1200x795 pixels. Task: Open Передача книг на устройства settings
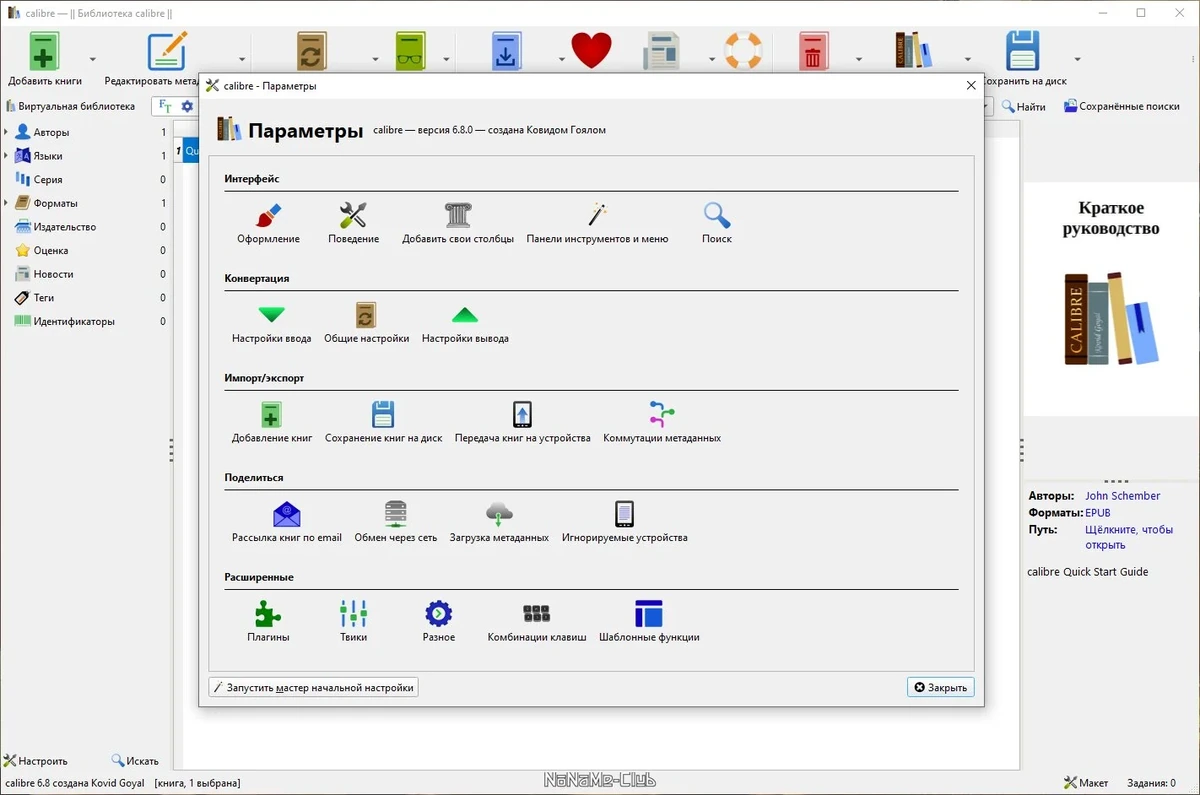(522, 422)
